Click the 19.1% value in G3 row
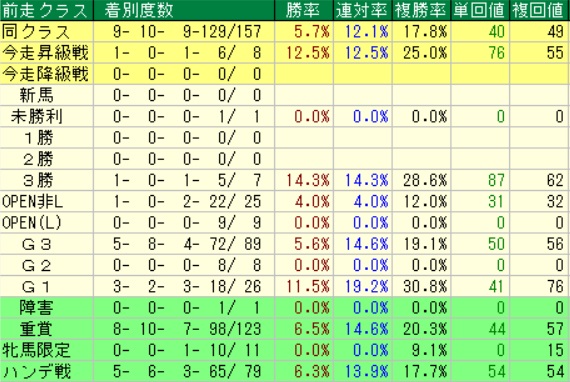This screenshot has width=570, height=382. point(422,244)
